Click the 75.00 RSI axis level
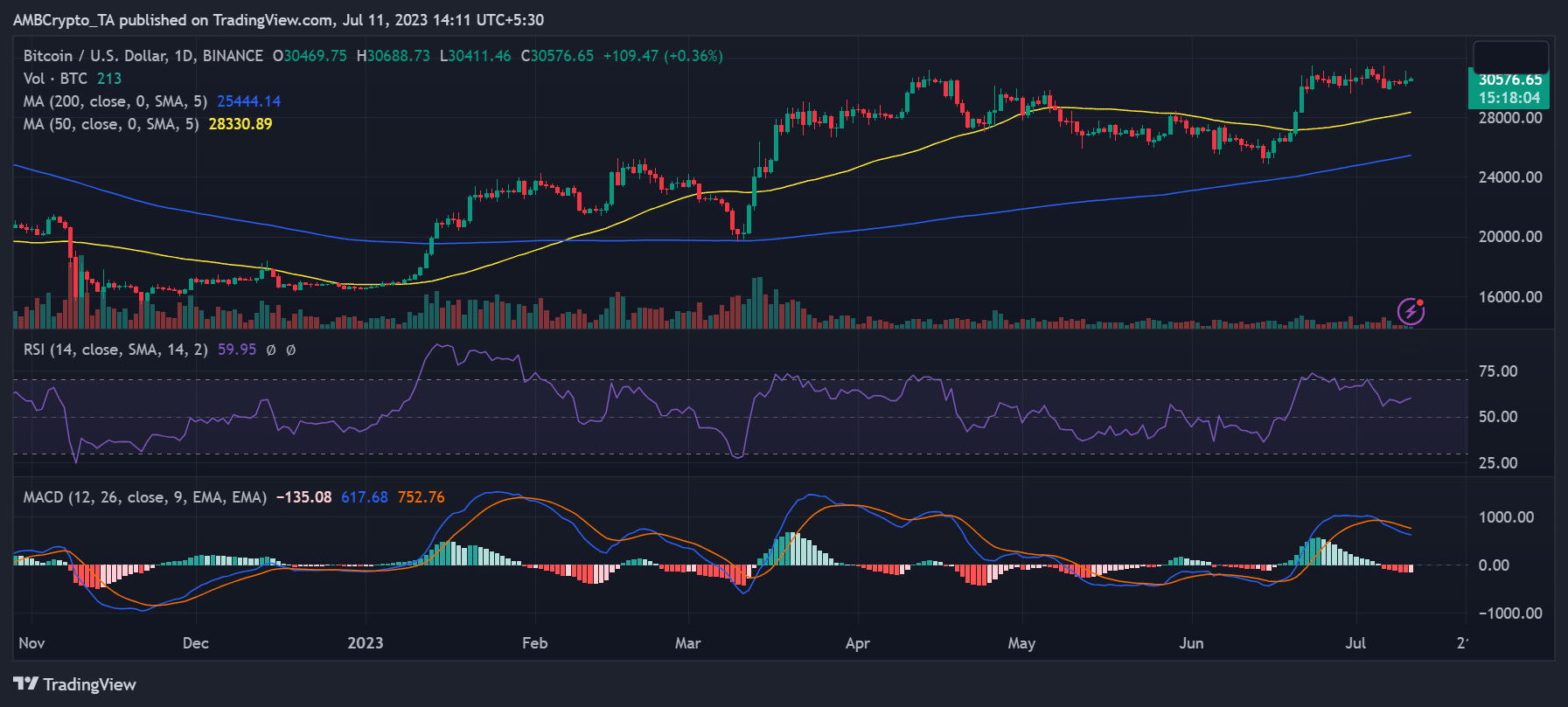This screenshot has width=1568, height=707. (1498, 371)
